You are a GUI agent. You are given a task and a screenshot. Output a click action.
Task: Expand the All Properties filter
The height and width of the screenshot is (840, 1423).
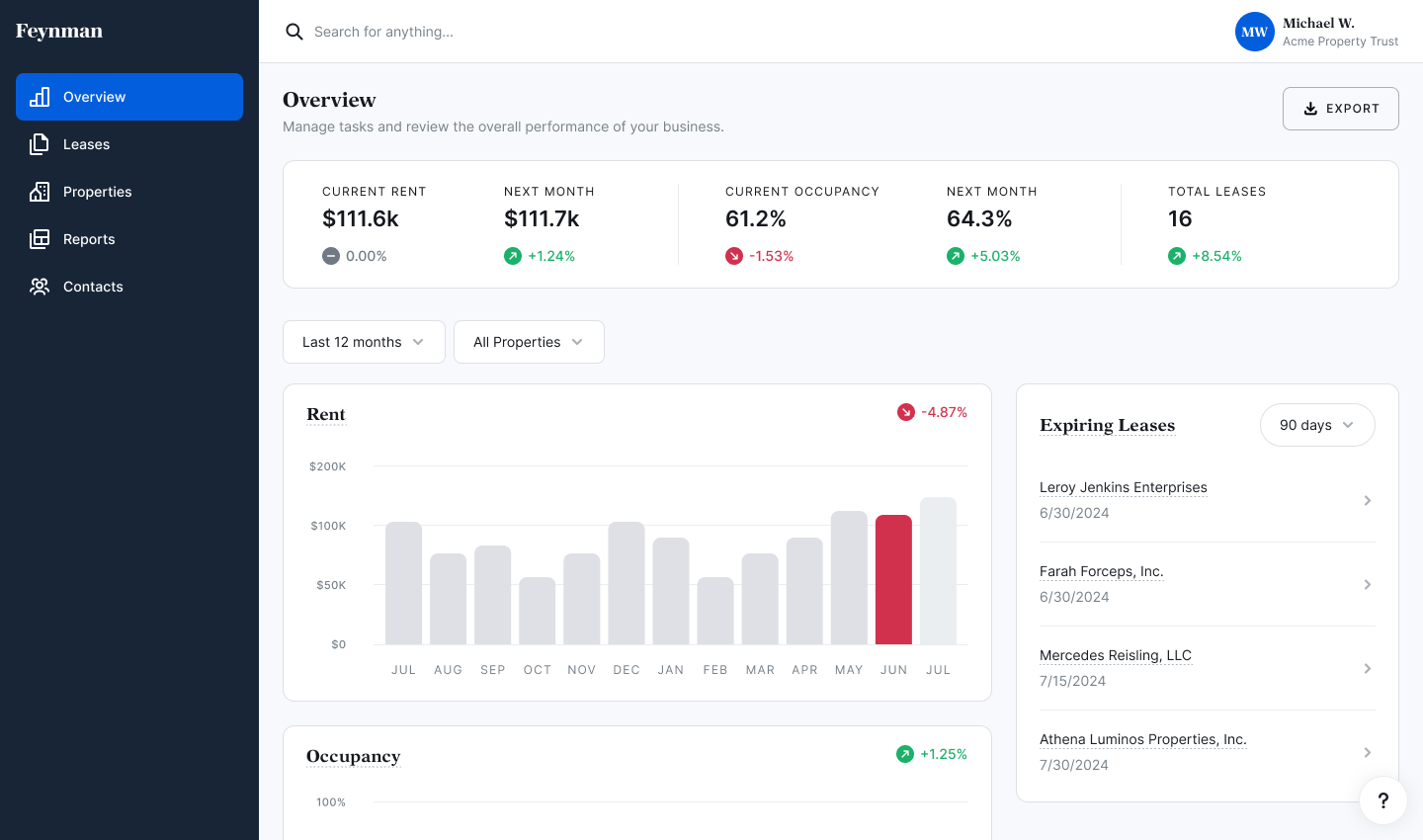(x=529, y=341)
